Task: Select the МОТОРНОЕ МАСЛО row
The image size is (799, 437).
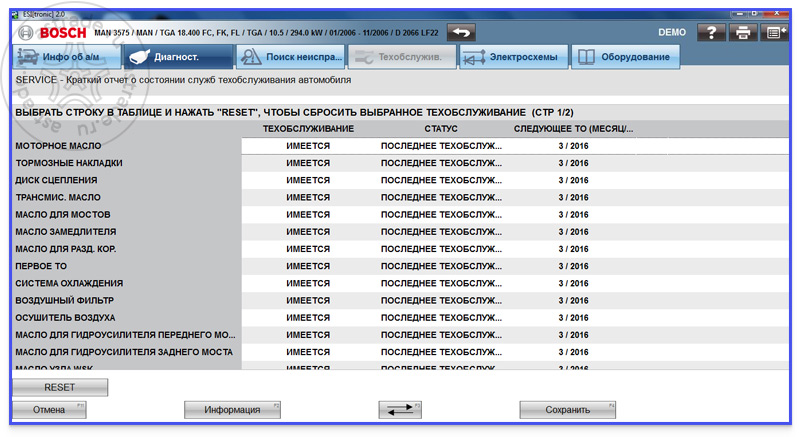Action: (401, 146)
